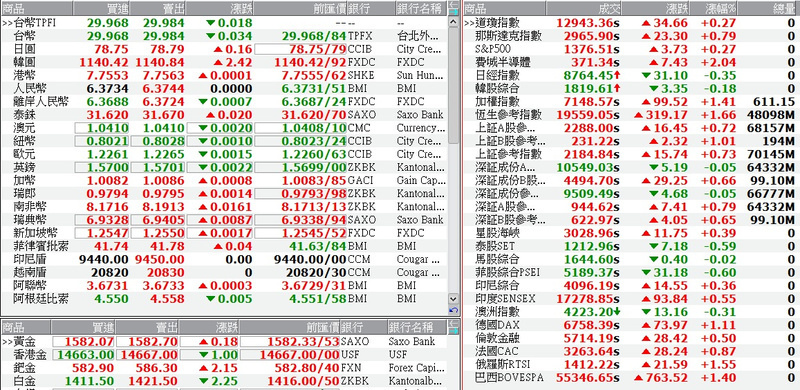Select the 瑞典幣 currency row

[223, 220]
